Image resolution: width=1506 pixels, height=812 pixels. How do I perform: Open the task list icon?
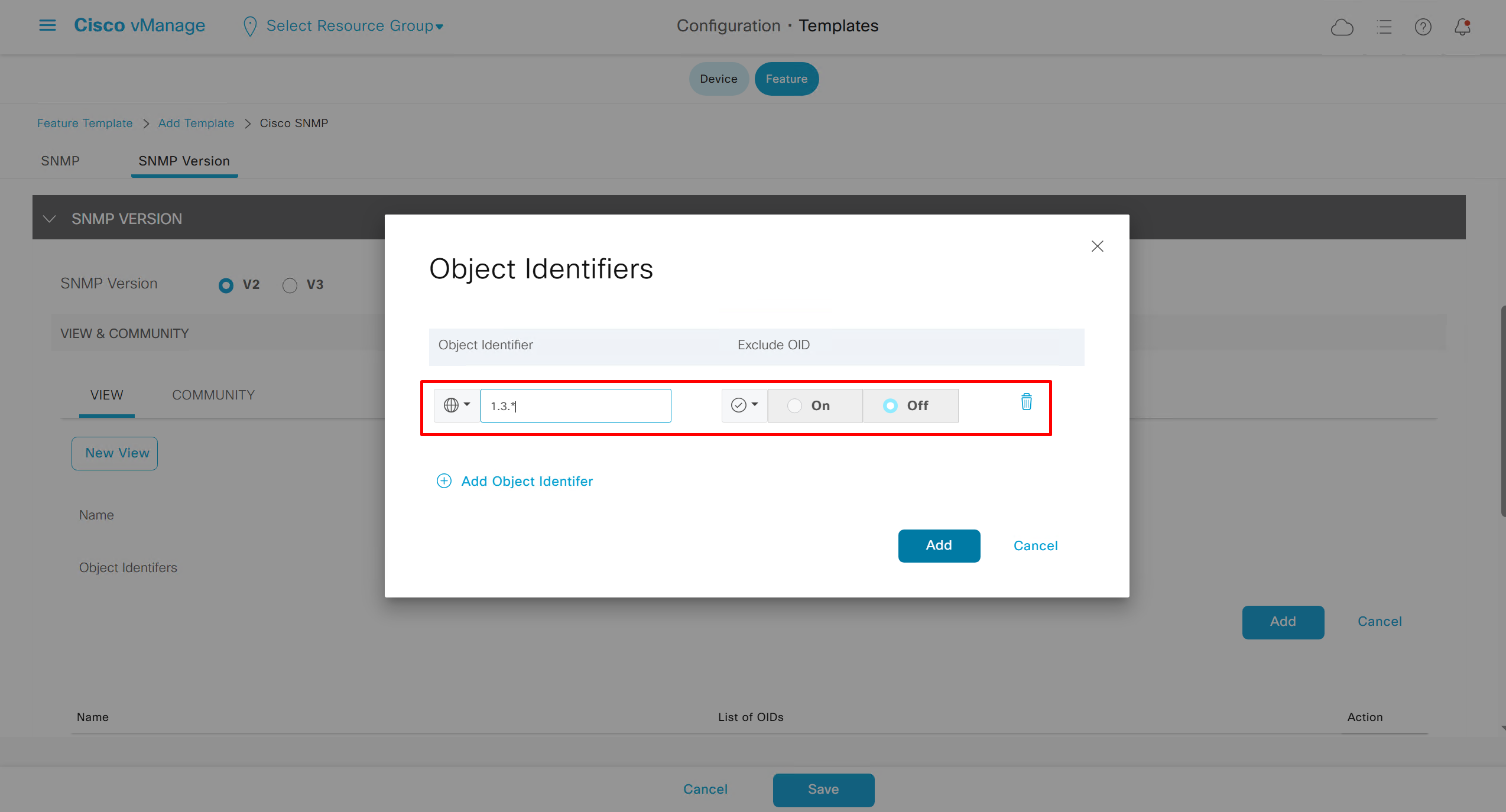[x=1384, y=27]
